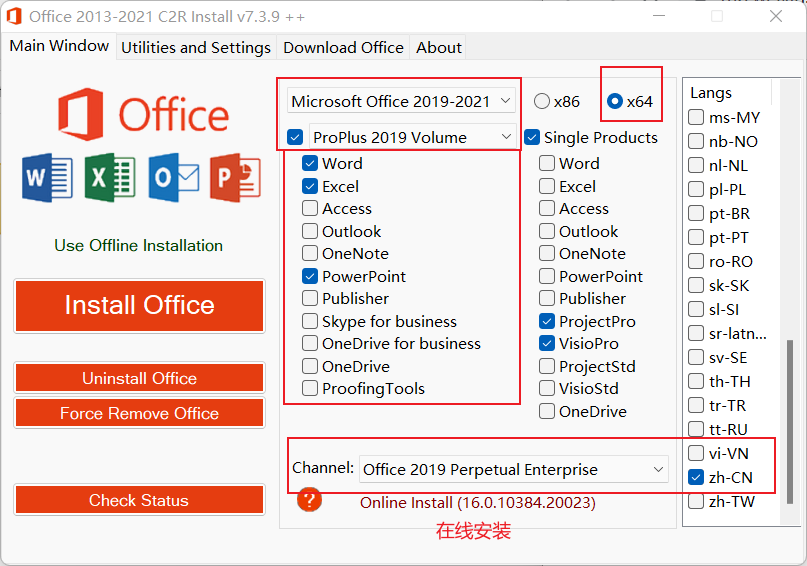
Task: Click the Excel icon in logo area
Action: (x=109, y=179)
